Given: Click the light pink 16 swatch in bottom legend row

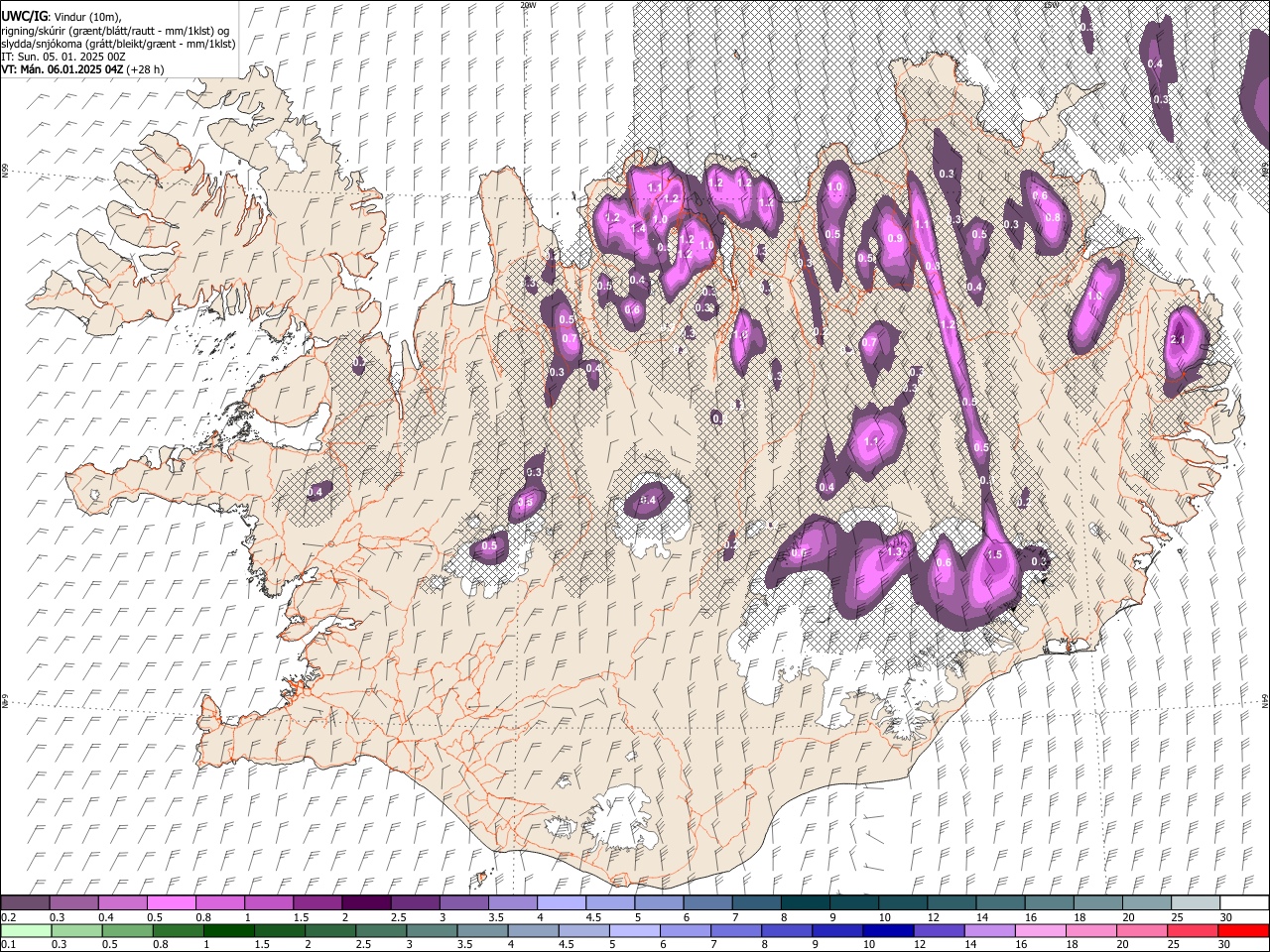Looking at the screenshot, I should pyautogui.click(x=1042, y=930).
